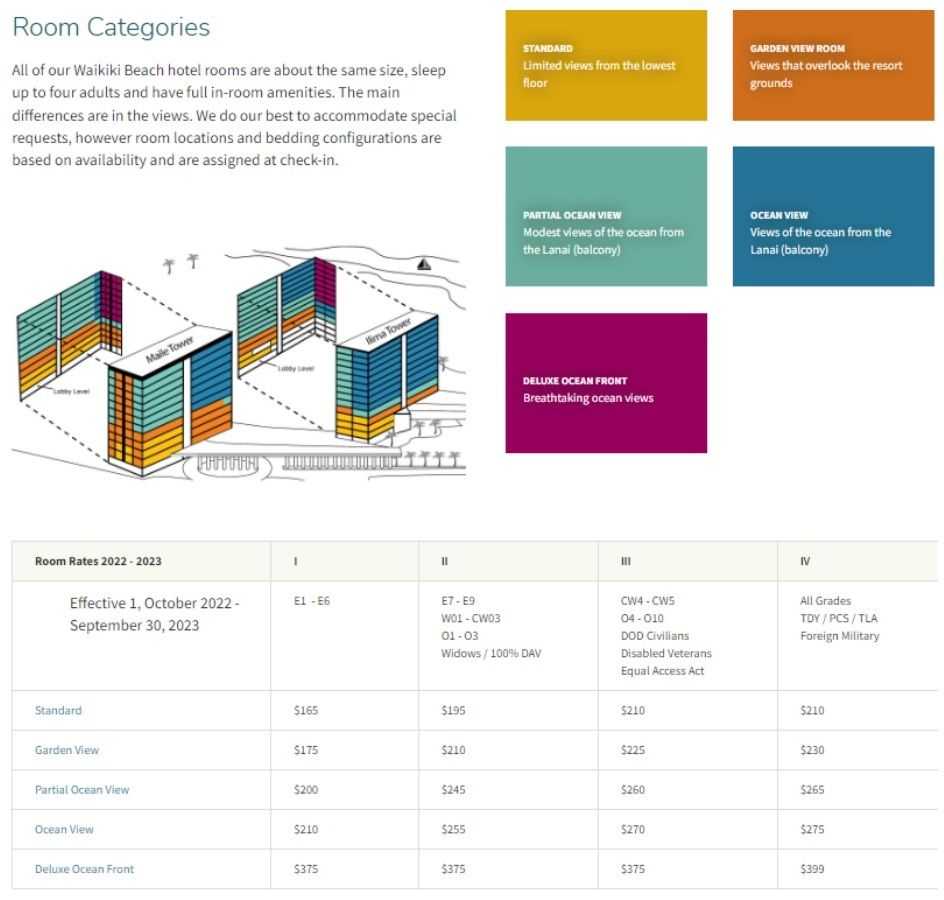Open the Deluxe Ocean Front link
The width and height of the screenshot is (944, 900).
84,869
